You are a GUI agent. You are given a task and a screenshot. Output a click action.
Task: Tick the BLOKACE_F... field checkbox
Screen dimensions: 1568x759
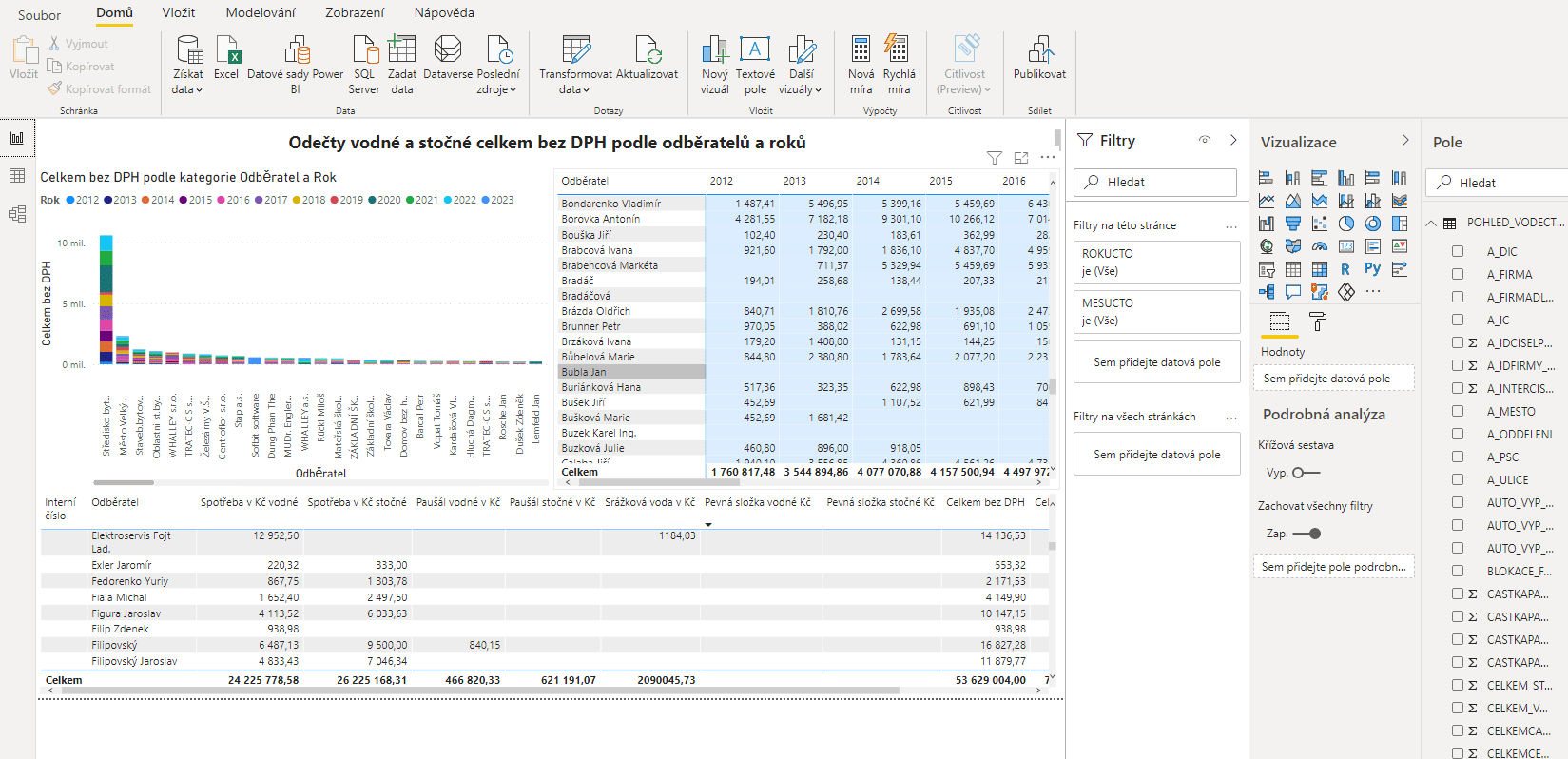[1458, 571]
